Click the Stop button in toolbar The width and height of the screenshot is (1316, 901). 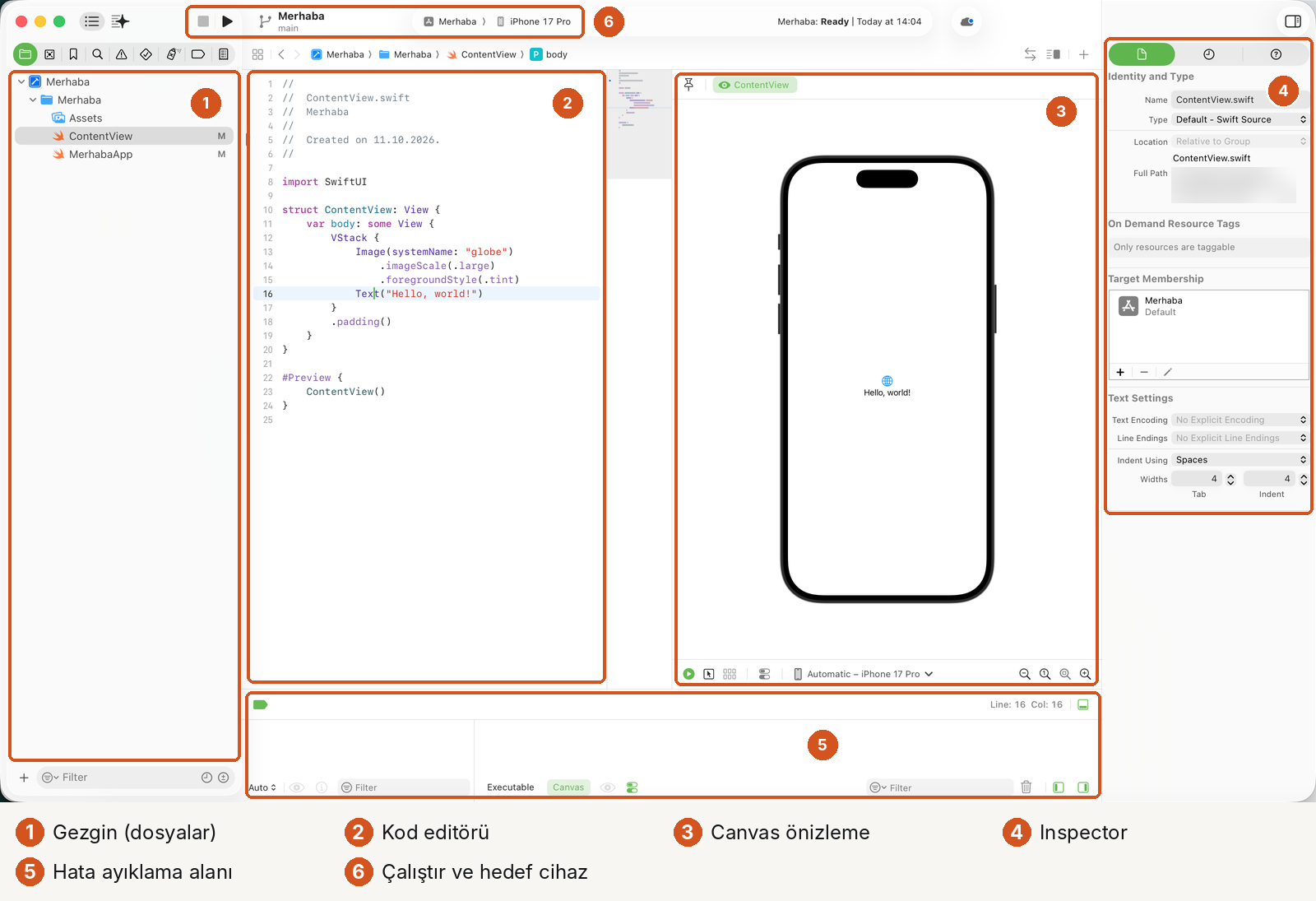tap(203, 21)
